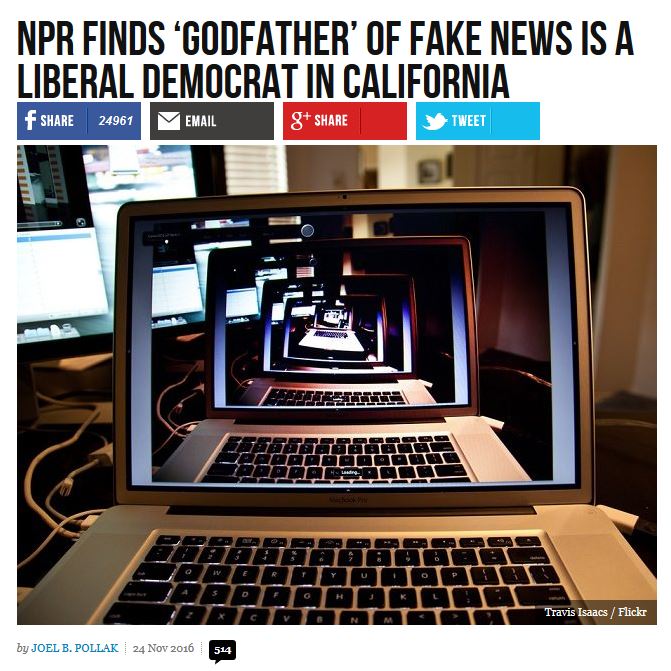Share article via Facebook SHARE label
671x671 pixels.
point(57,121)
